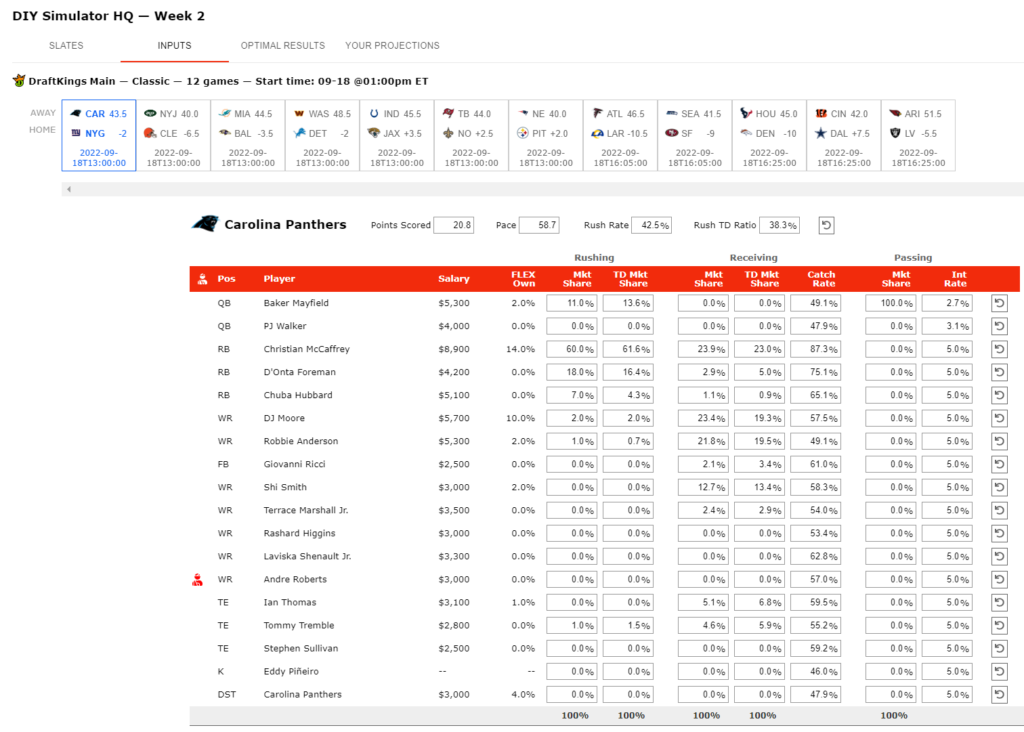Reset Eddy Piñeiro's row values
The height and width of the screenshot is (732, 1024).
coord(999,671)
